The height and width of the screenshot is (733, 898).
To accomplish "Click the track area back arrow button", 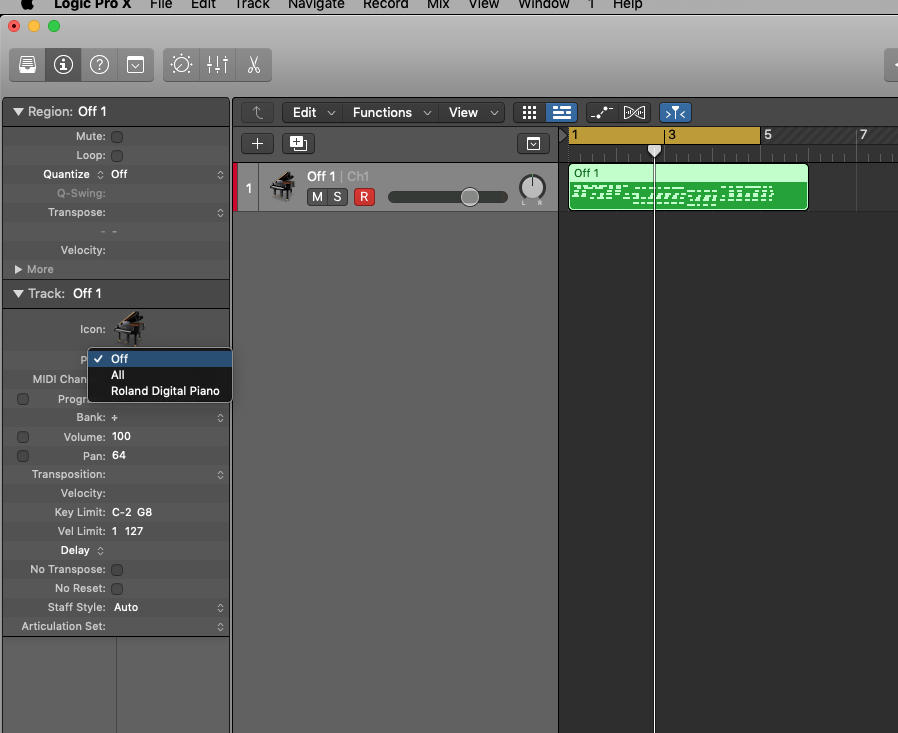I will pos(258,113).
